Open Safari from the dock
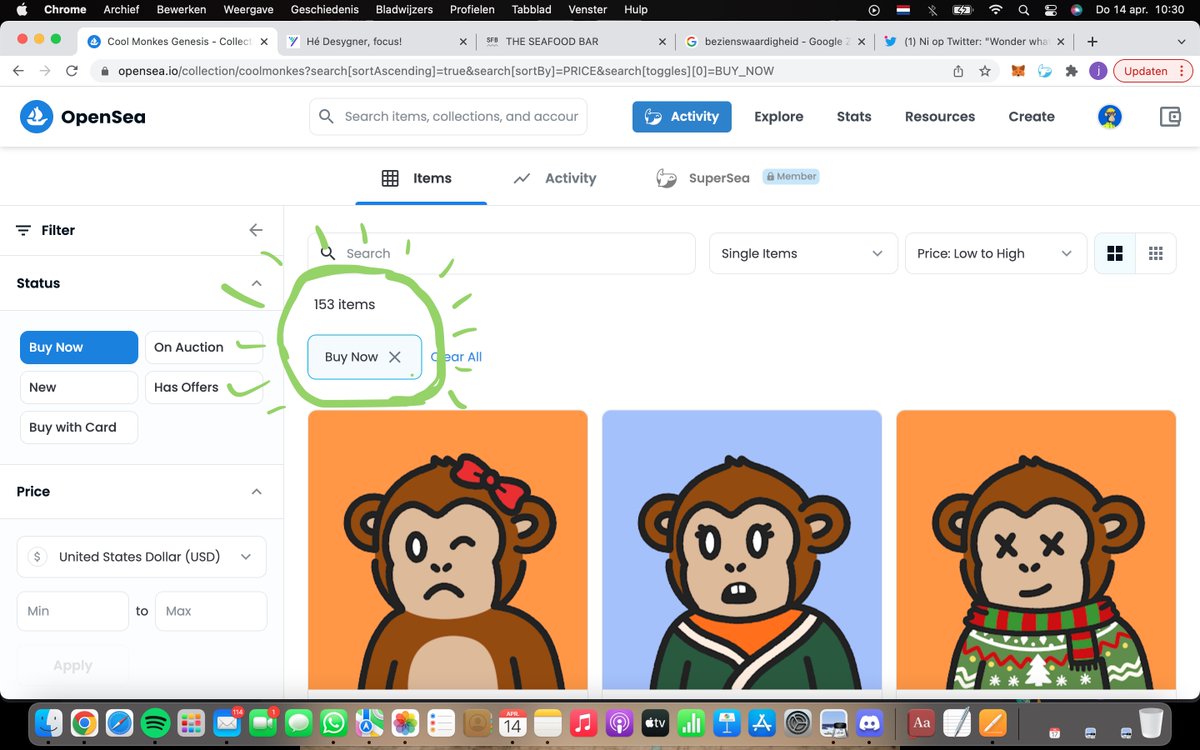 click(x=119, y=722)
